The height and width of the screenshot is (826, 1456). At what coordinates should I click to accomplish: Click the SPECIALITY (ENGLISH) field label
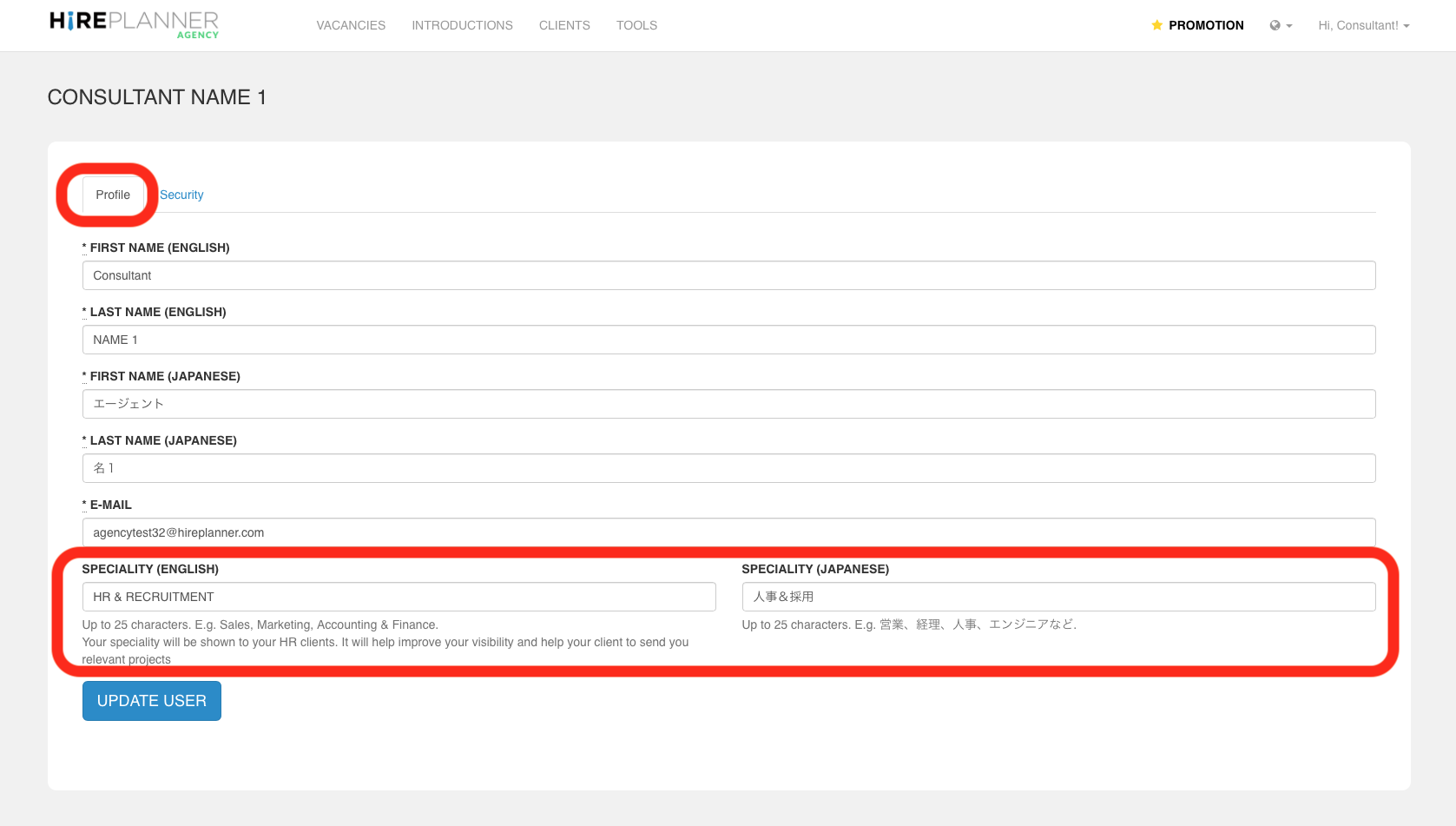pos(150,569)
